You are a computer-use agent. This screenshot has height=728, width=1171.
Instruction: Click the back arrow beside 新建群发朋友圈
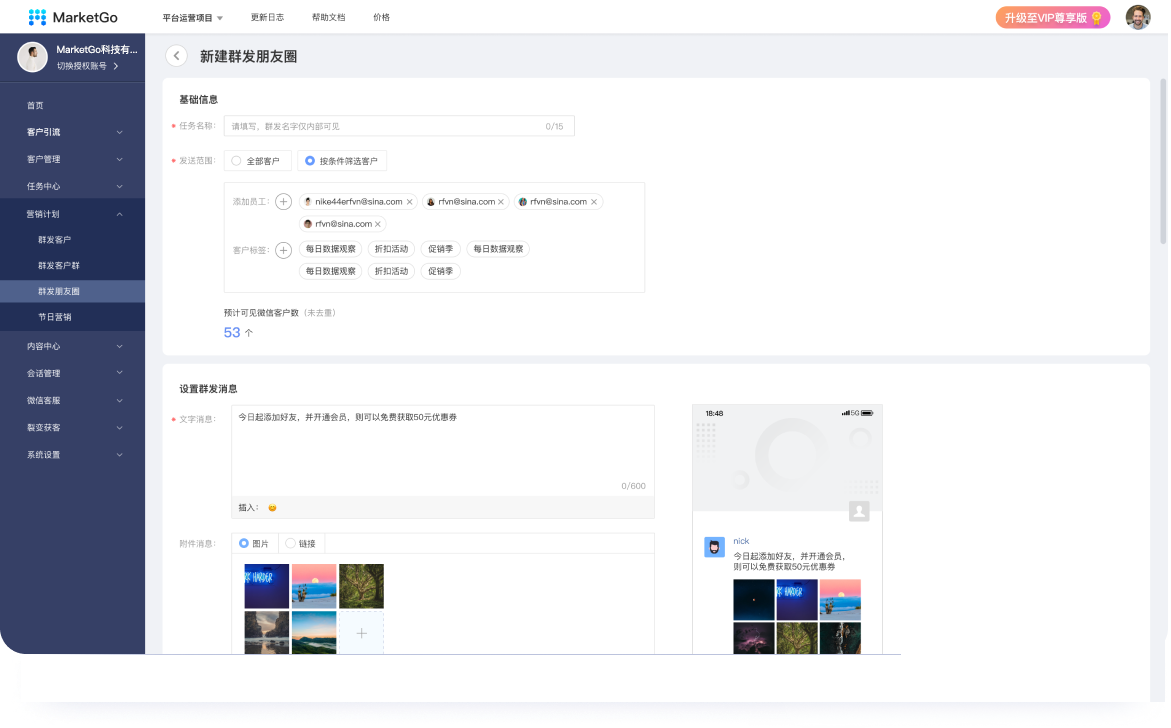click(177, 57)
